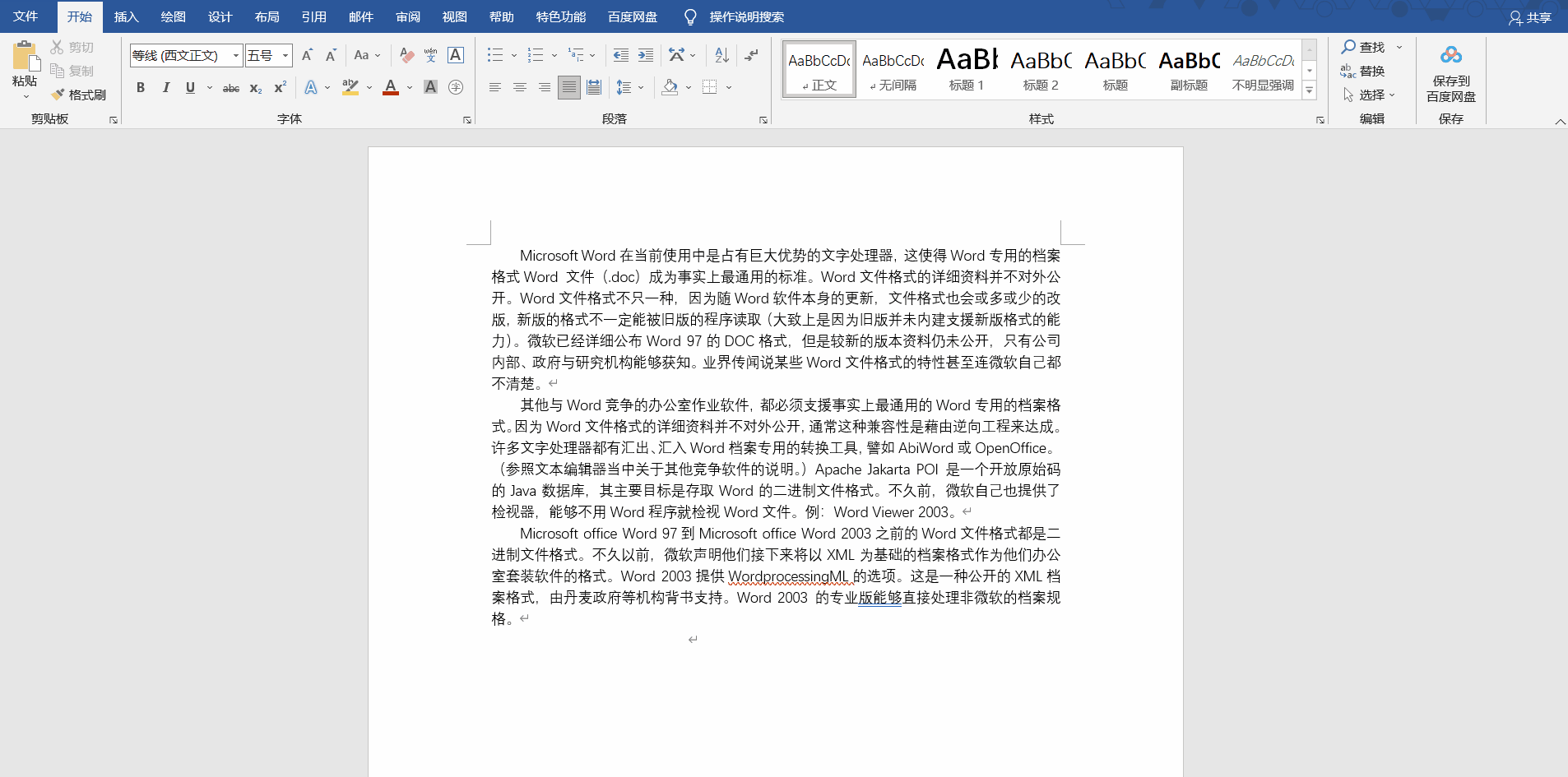Decrease paragraph indent

[x=621, y=55]
